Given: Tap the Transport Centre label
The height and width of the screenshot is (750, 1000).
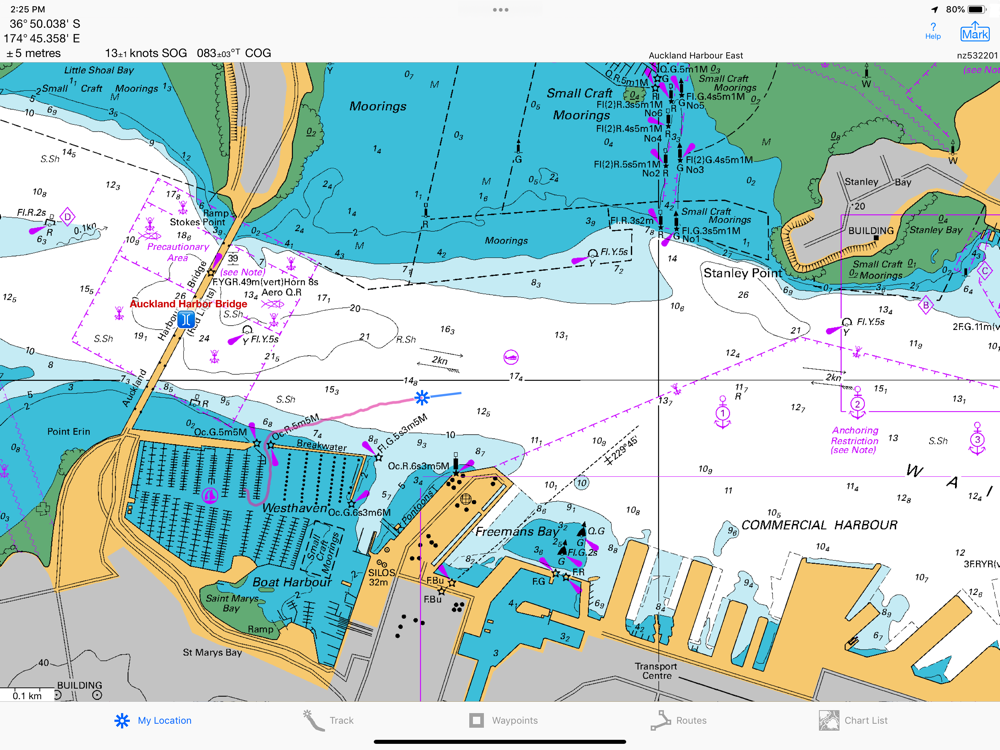Looking at the screenshot, I should [x=656, y=671].
